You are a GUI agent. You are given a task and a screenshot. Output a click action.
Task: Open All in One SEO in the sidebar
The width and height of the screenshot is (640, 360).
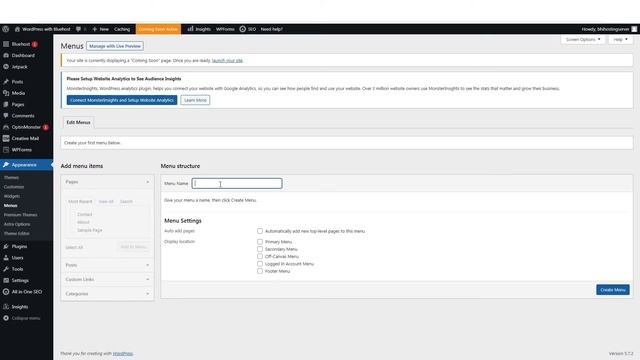tap(27, 292)
